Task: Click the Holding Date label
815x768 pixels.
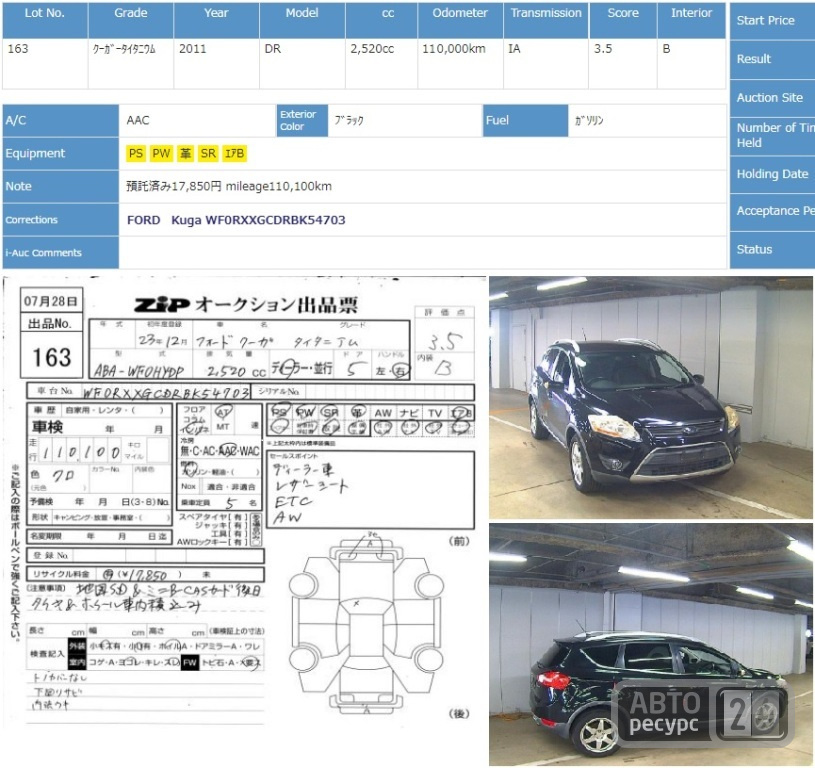Action: coord(772,174)
